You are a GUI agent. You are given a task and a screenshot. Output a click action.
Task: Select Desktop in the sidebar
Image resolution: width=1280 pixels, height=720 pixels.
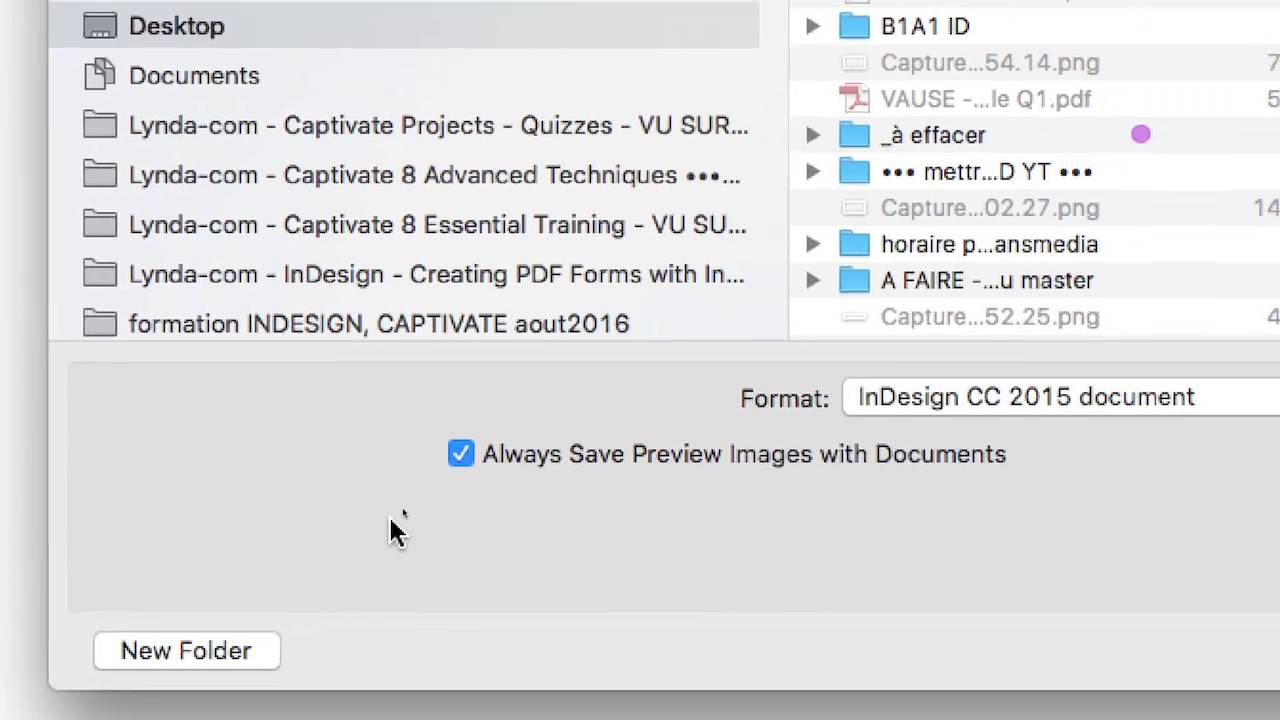[177, 27]
